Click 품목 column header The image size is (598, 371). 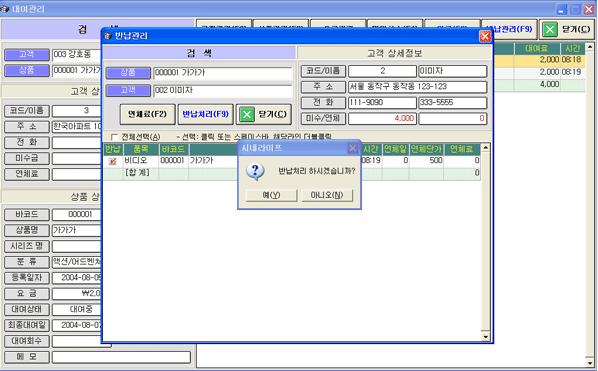pyautogui.click(x=141, y=149)
